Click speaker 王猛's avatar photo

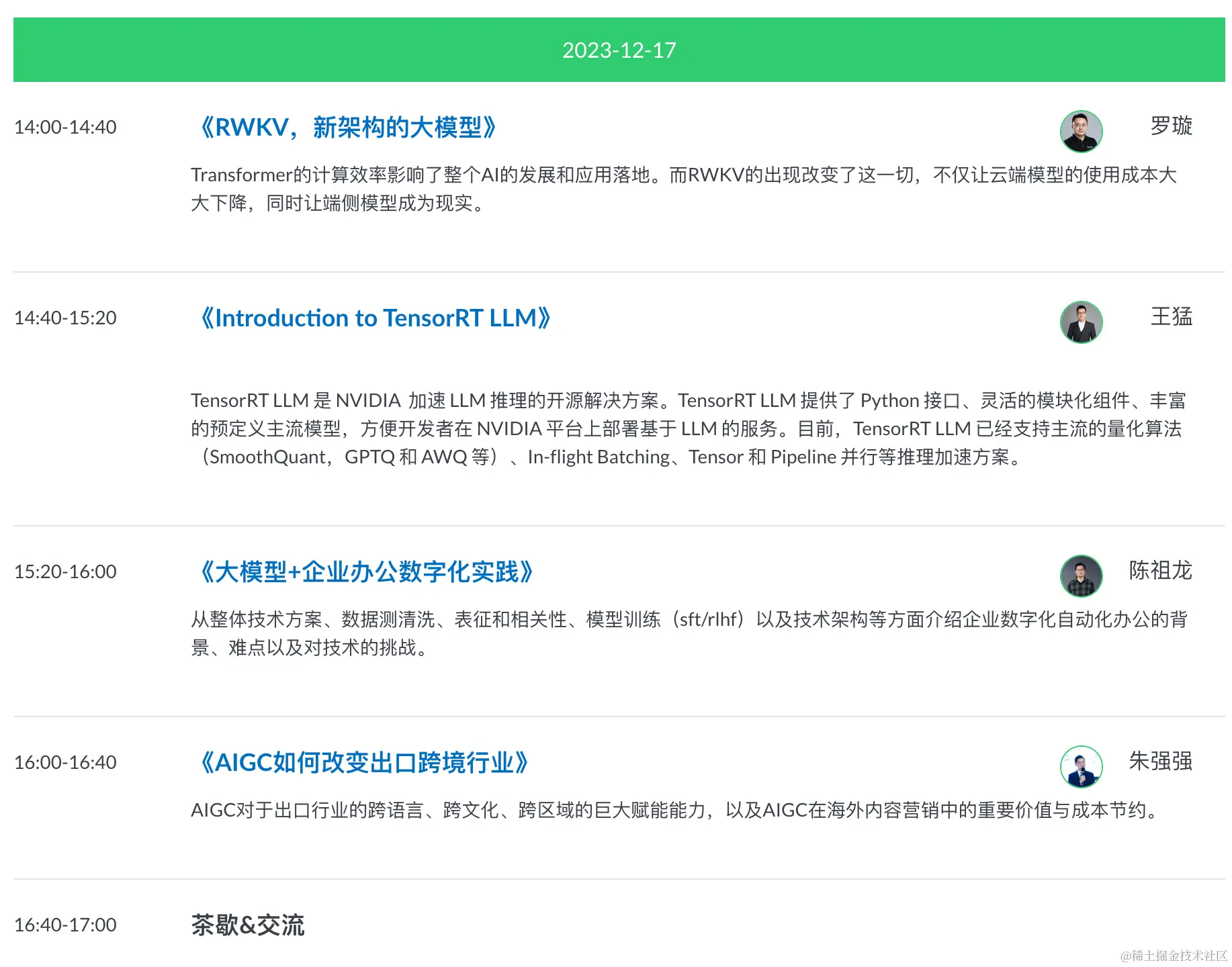tap(1082, 322)
